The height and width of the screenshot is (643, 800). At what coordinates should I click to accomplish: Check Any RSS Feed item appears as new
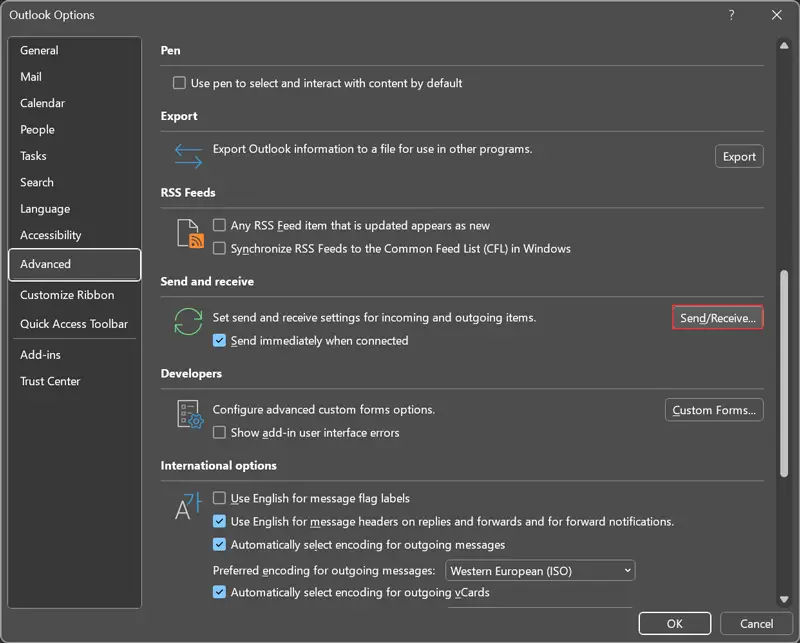coord(220,226)
